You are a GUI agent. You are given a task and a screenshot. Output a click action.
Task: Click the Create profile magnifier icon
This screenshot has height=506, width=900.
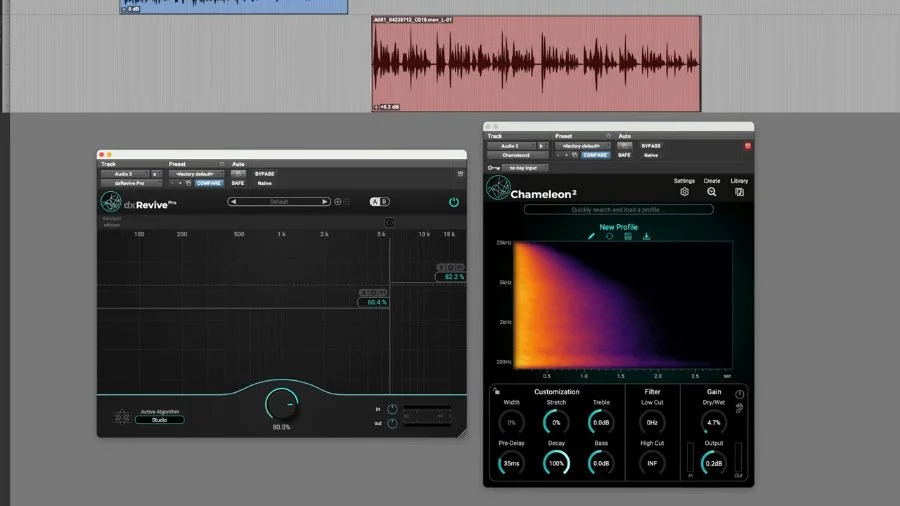coord(712,192)
